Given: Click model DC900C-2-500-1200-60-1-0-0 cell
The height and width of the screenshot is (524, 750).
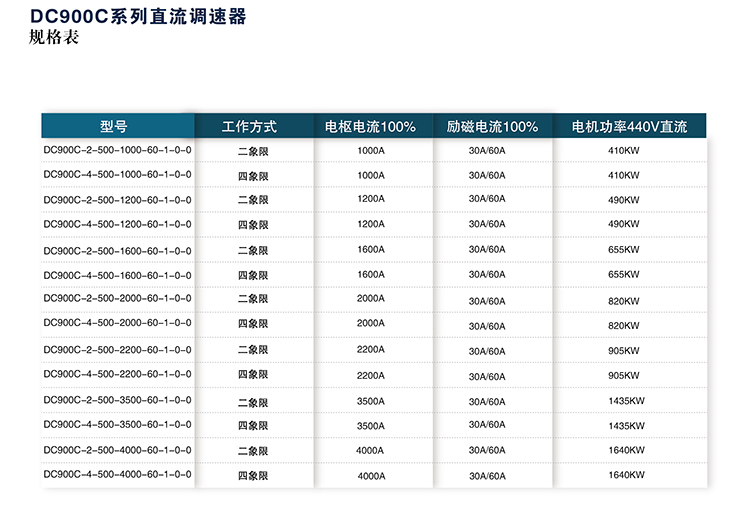Looking at the screenshot, I should pos(117,199).
